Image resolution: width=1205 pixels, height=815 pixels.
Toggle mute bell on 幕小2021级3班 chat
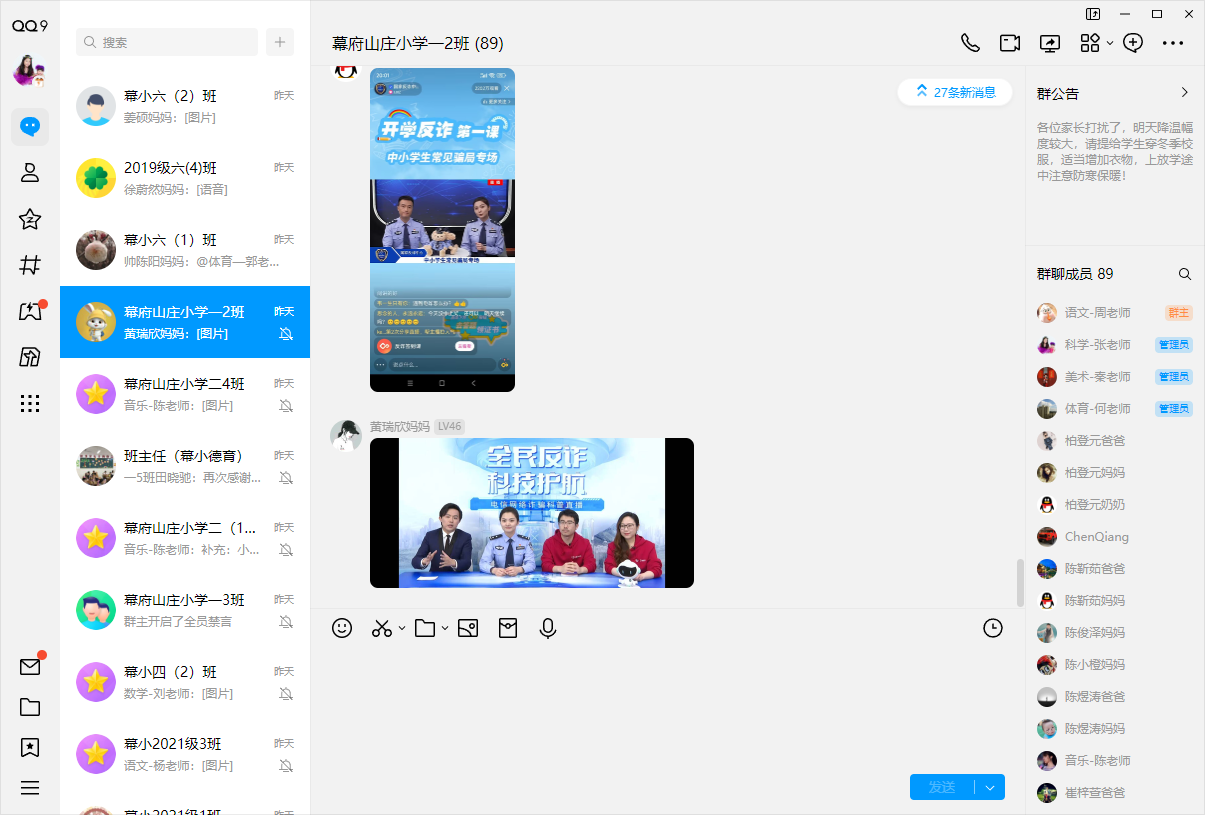coord(286,766)
